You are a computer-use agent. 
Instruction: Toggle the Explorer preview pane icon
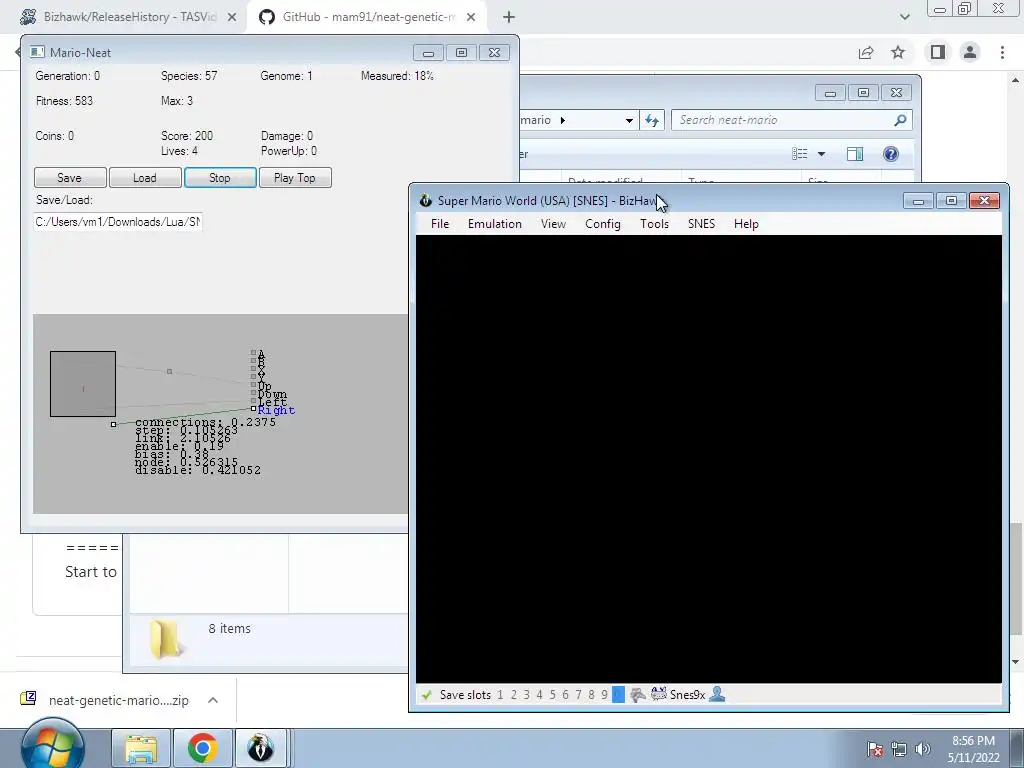855,154
